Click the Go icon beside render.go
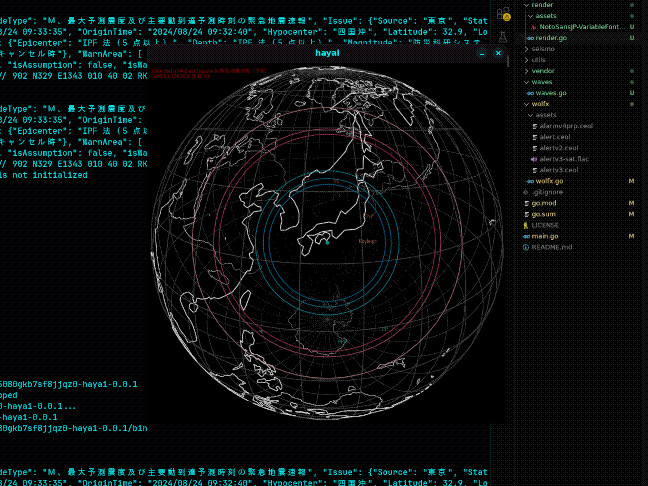 (x=528, y=37)
